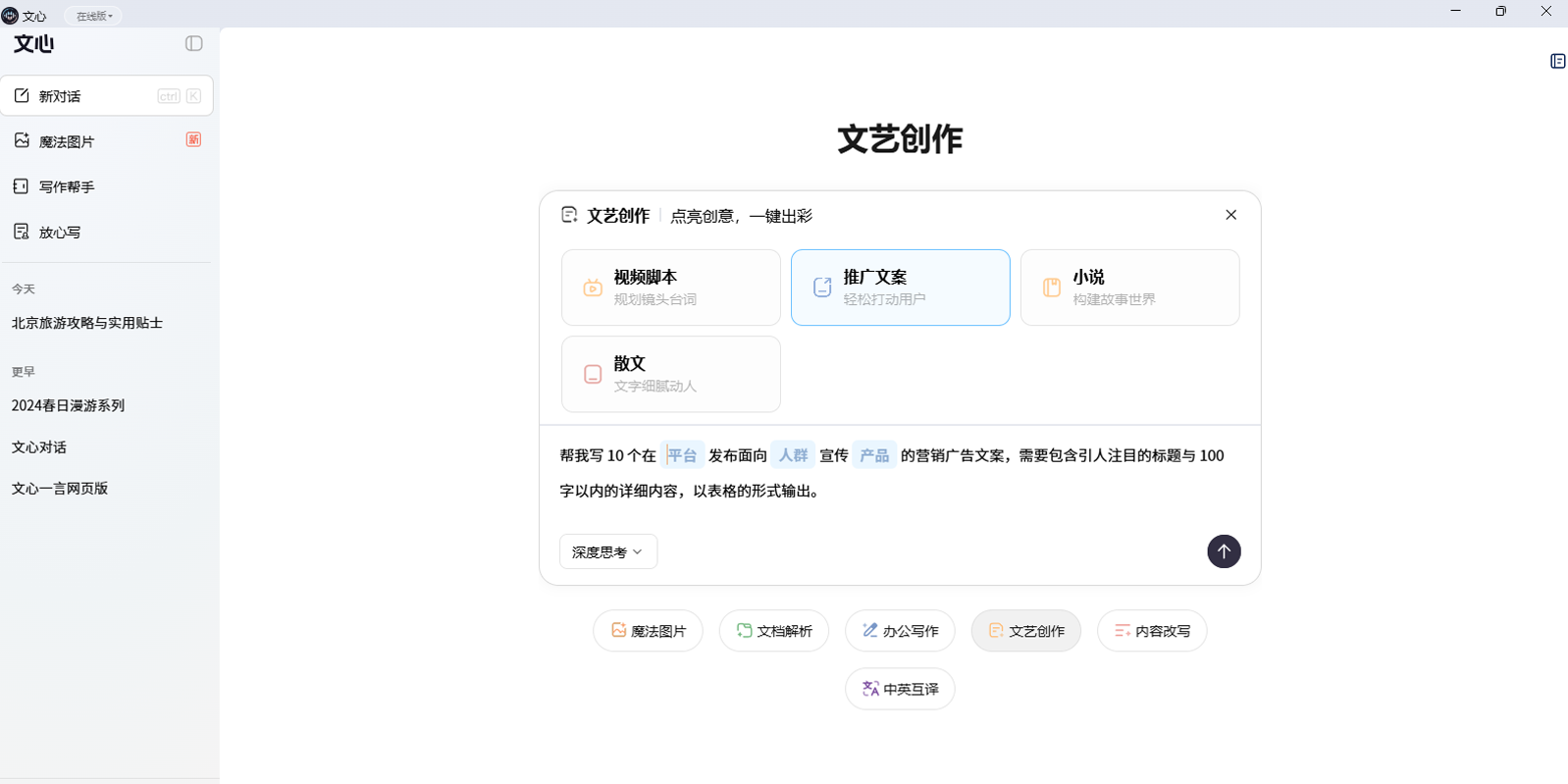1568x784 pixels.
Task: Click the 文档解析 shortcut chip
Action: (x=773, y=631)
